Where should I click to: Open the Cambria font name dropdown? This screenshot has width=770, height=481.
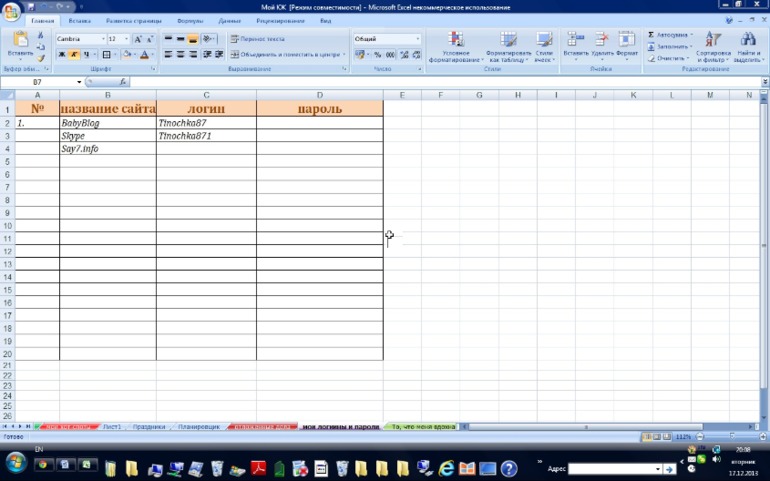[x=103, y=39]
